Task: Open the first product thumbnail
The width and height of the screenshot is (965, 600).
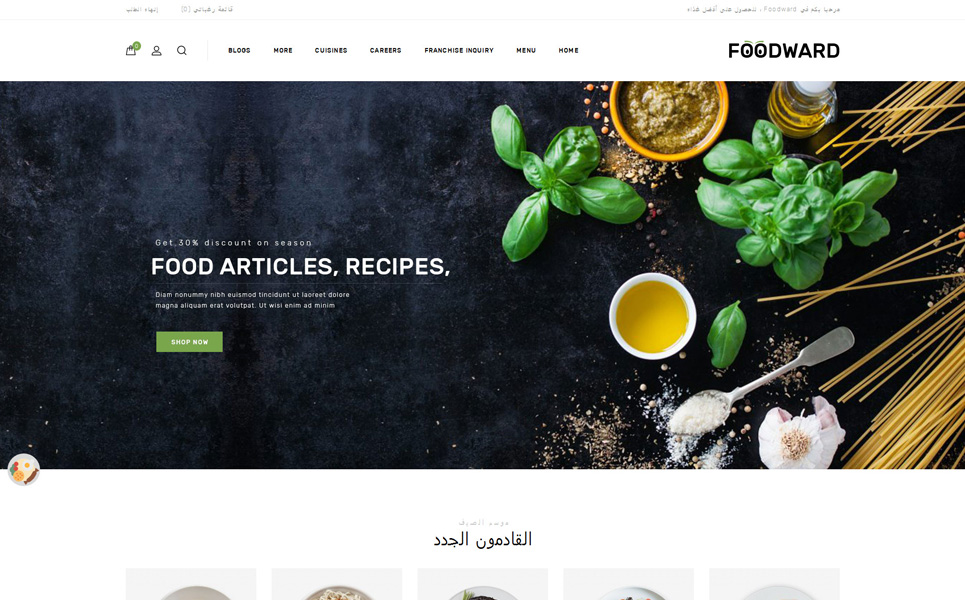Action: pos(191,584)
